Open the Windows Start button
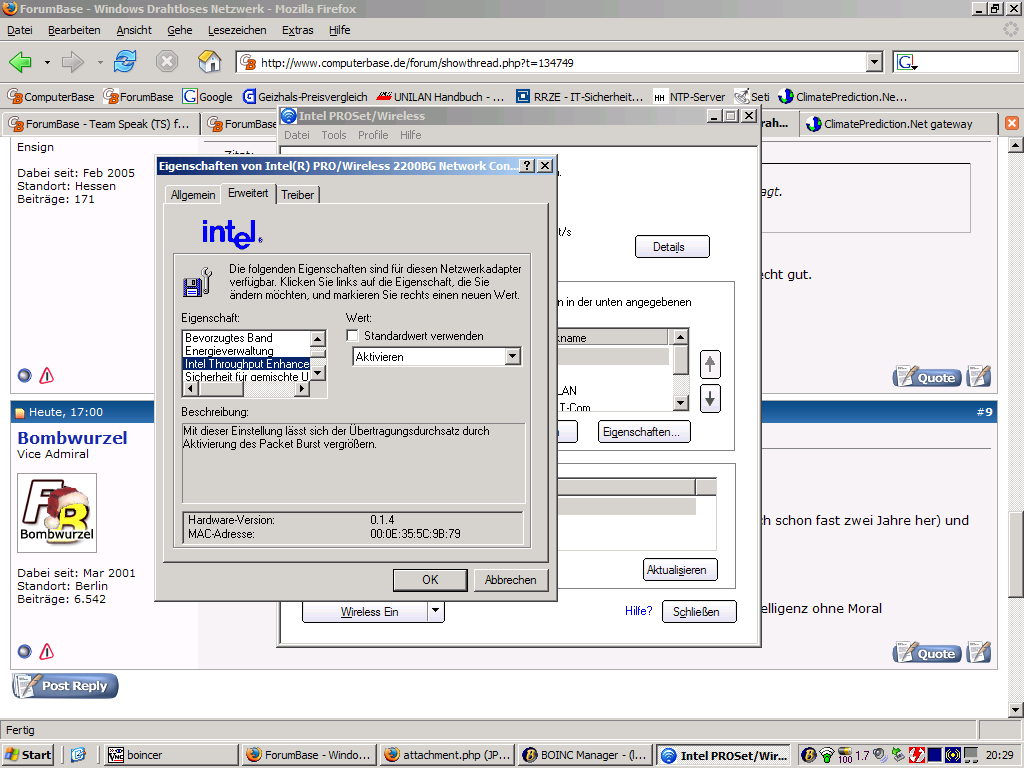Screen dimensions: 1024x768 (x=28, y=755)
